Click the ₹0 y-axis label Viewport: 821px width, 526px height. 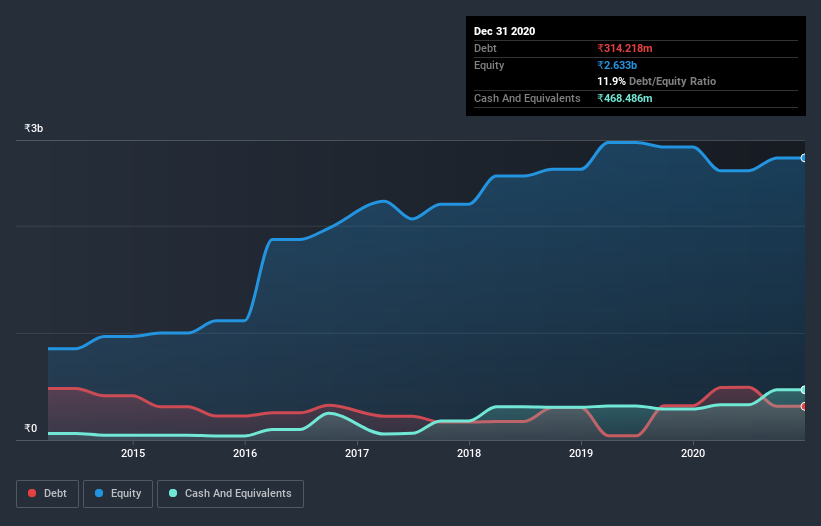[31, 428]
